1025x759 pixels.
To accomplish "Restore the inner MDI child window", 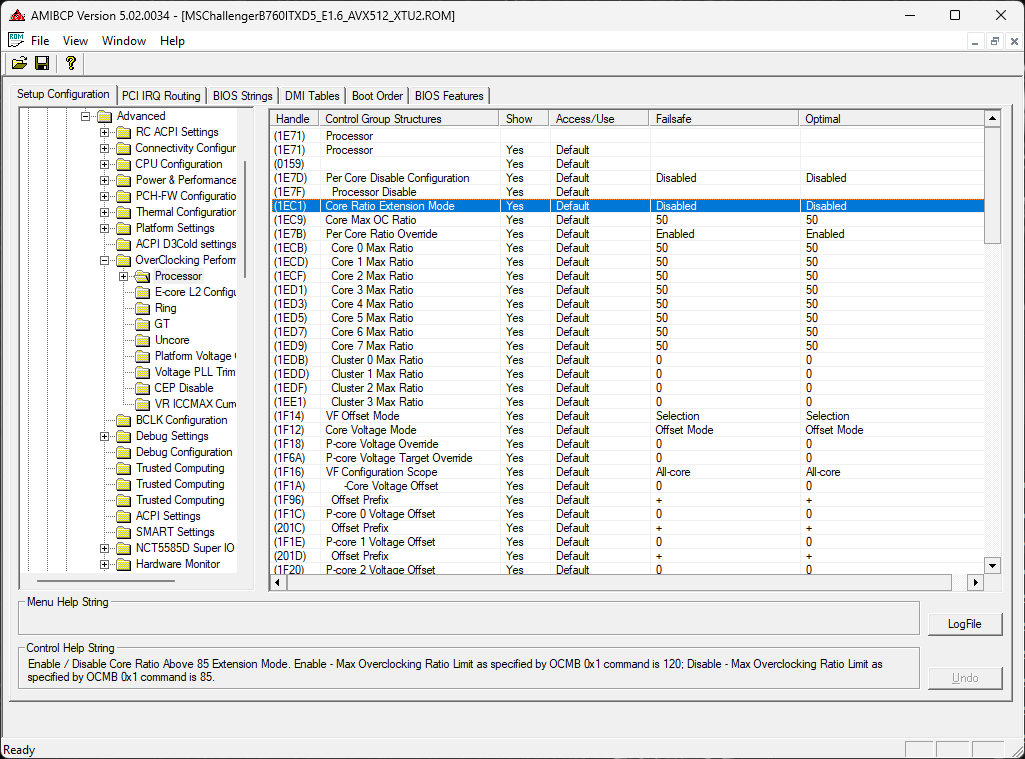I will pyautogui.click(x=994, y=41).
